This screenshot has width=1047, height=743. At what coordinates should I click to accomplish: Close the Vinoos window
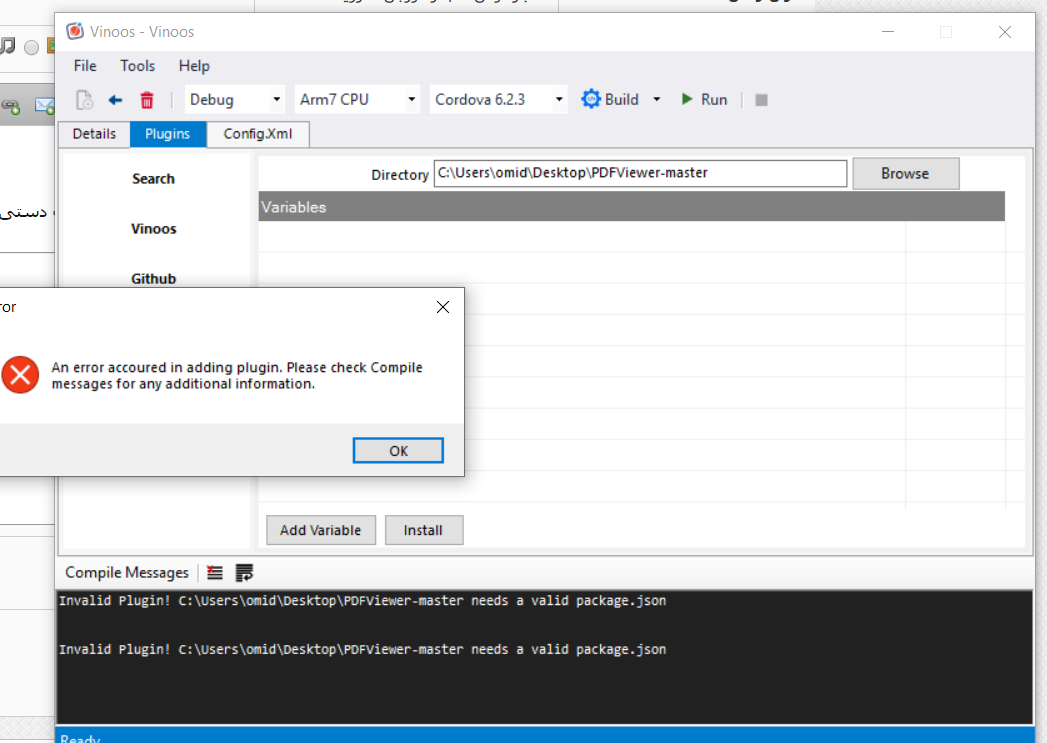[x=1004, y=31]
